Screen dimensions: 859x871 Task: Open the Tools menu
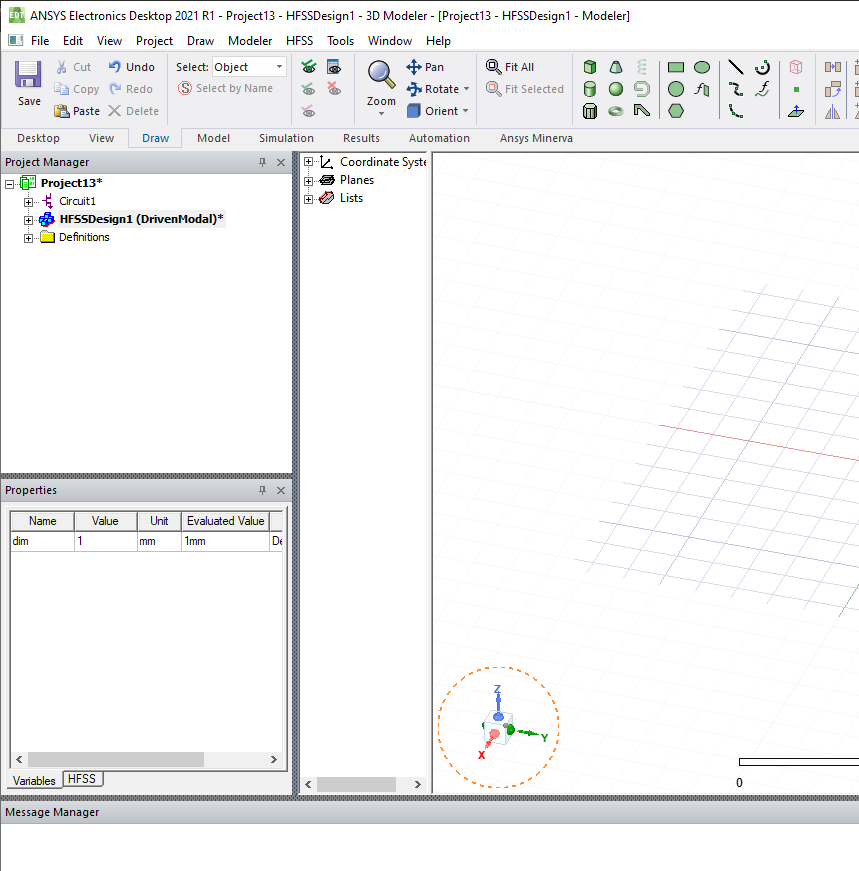[x=340, y=41]
